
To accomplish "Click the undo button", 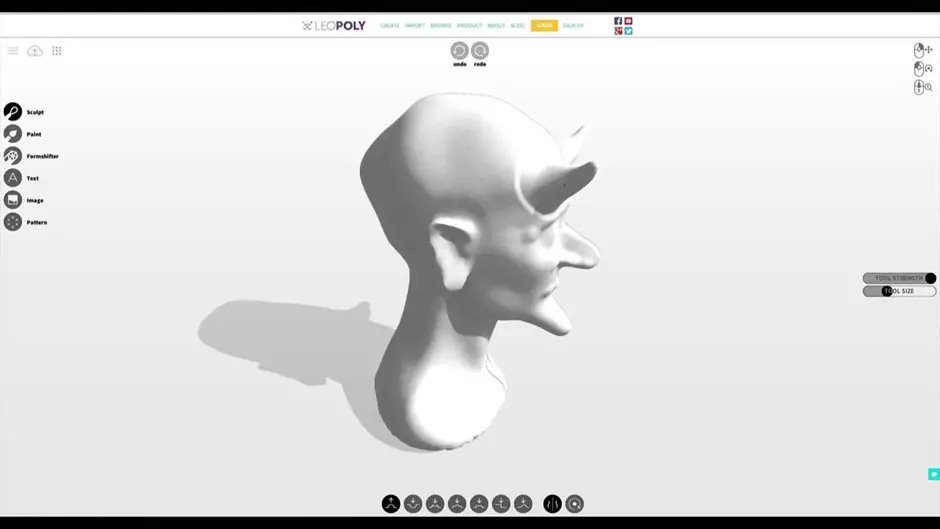I will coord(459,51).
